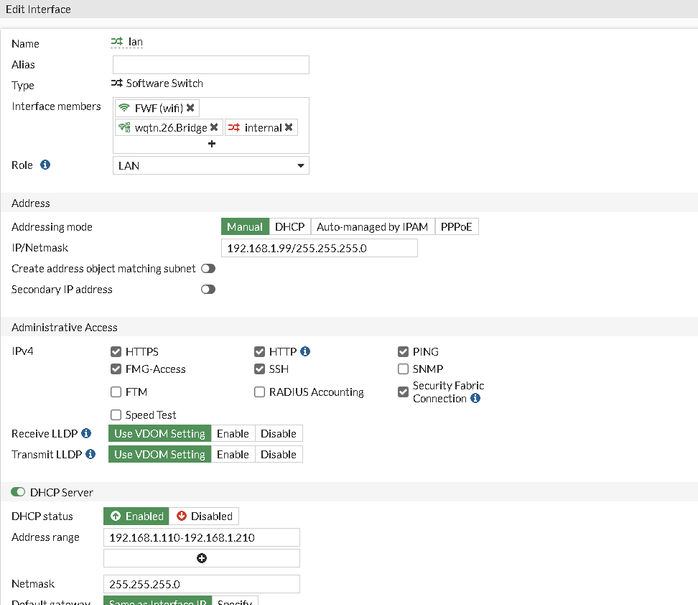This screenshot has height=605, width=698.
Task: Click the lan name switch icon
Action: (117, 41)
